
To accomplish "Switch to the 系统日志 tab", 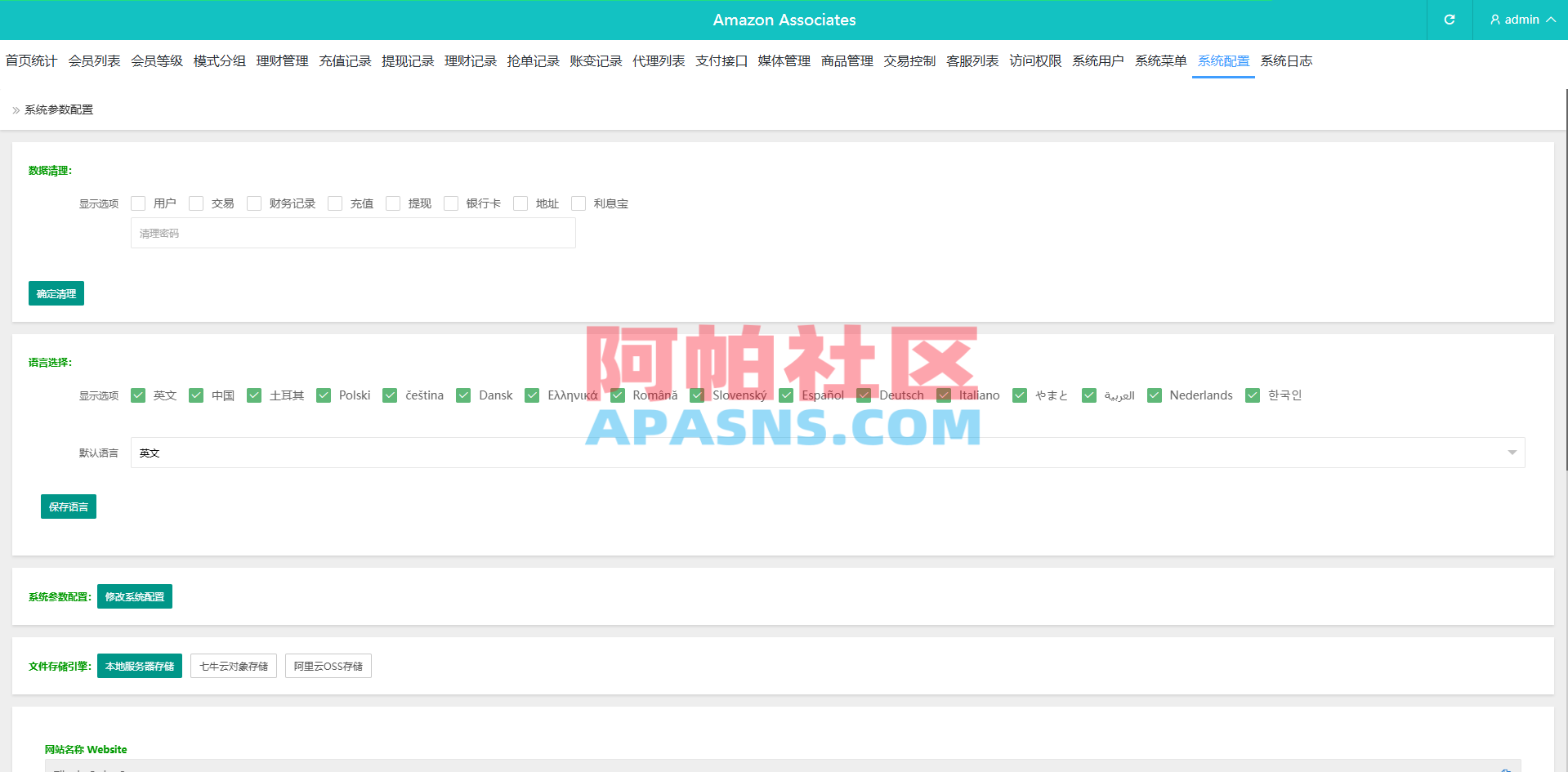I will coord(1285,60).
